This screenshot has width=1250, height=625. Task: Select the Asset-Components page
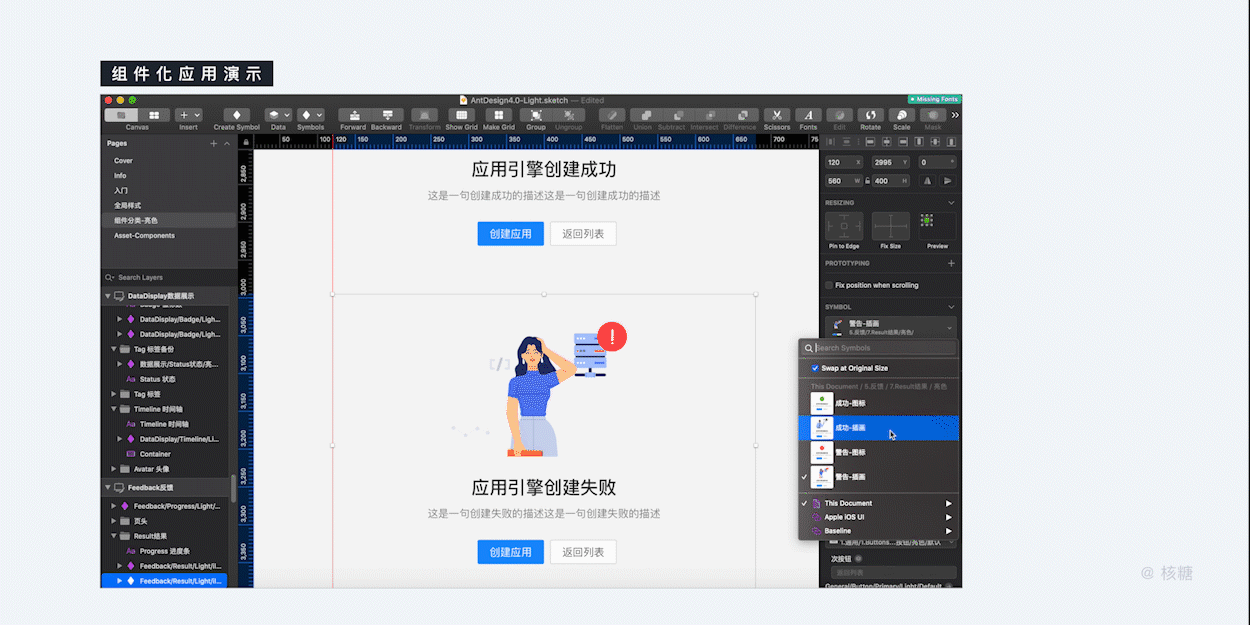pos(144,236)
